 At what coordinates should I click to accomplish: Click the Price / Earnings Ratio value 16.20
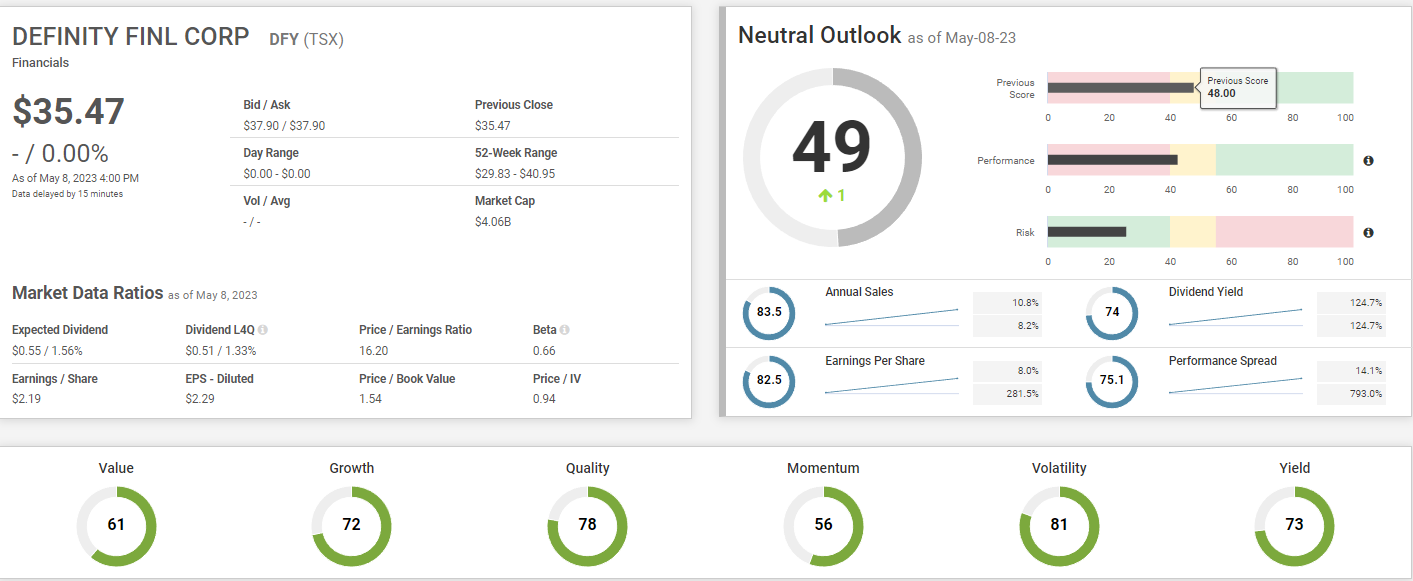click(373, 351)
